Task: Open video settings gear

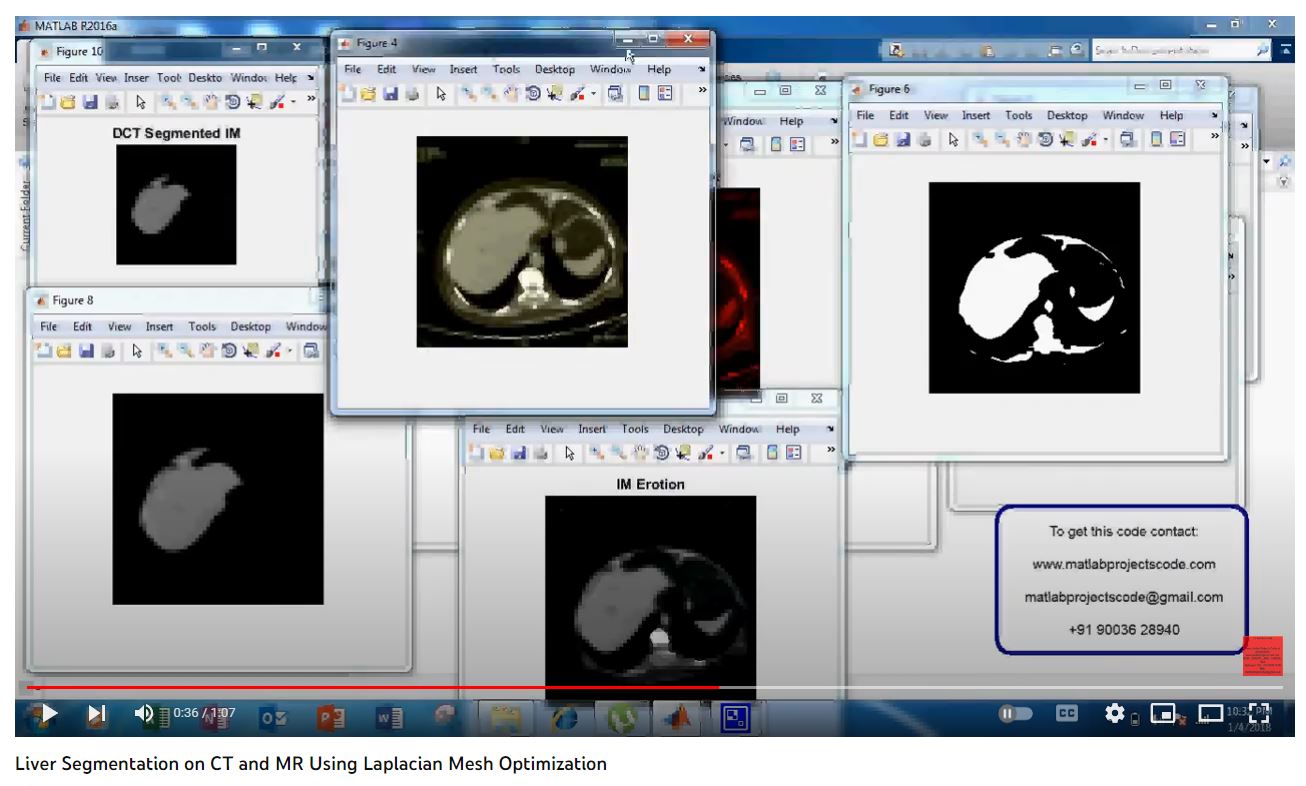Action: tap(1114, 713)
